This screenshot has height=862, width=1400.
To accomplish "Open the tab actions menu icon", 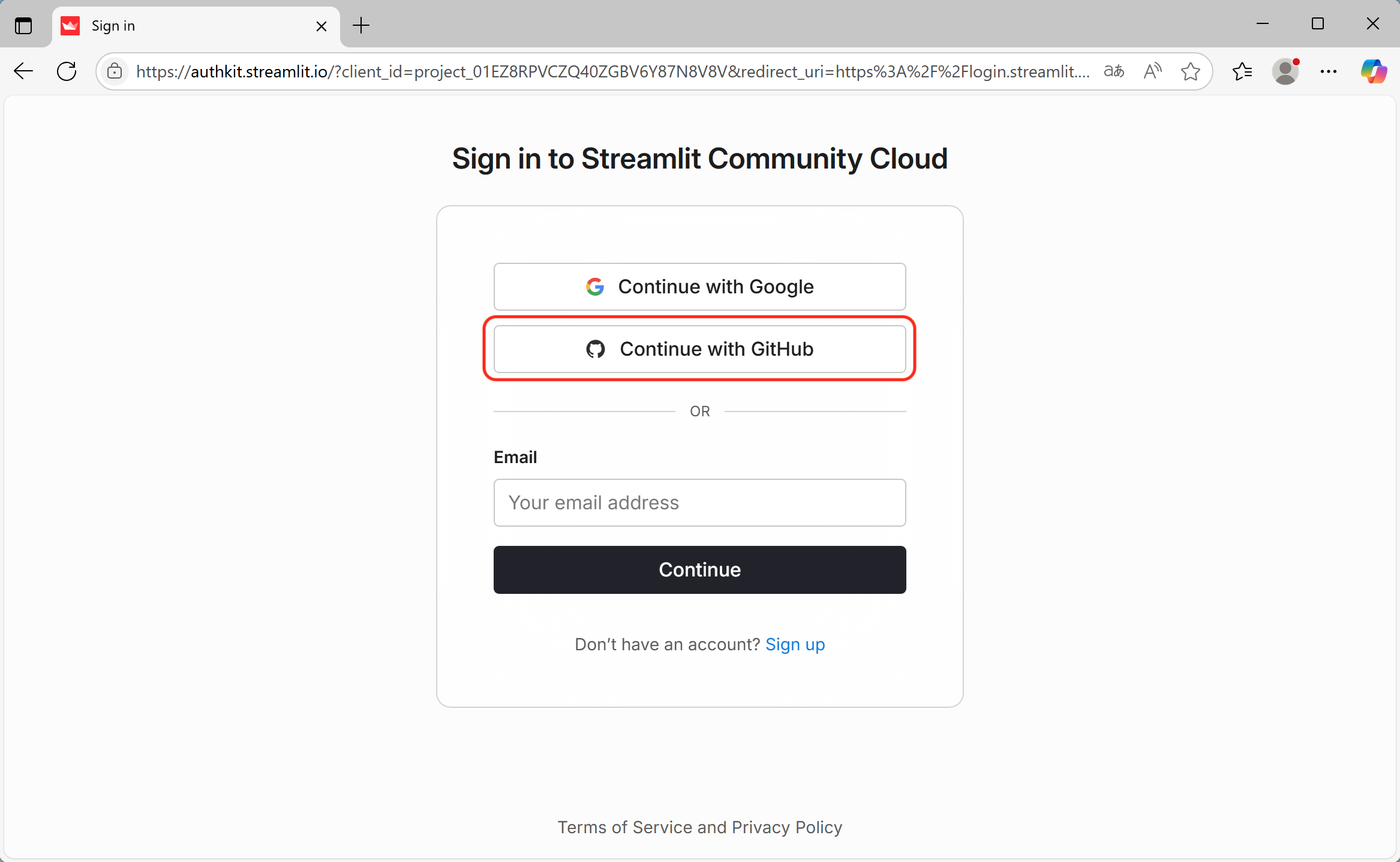I will click(x=23, y=26).
